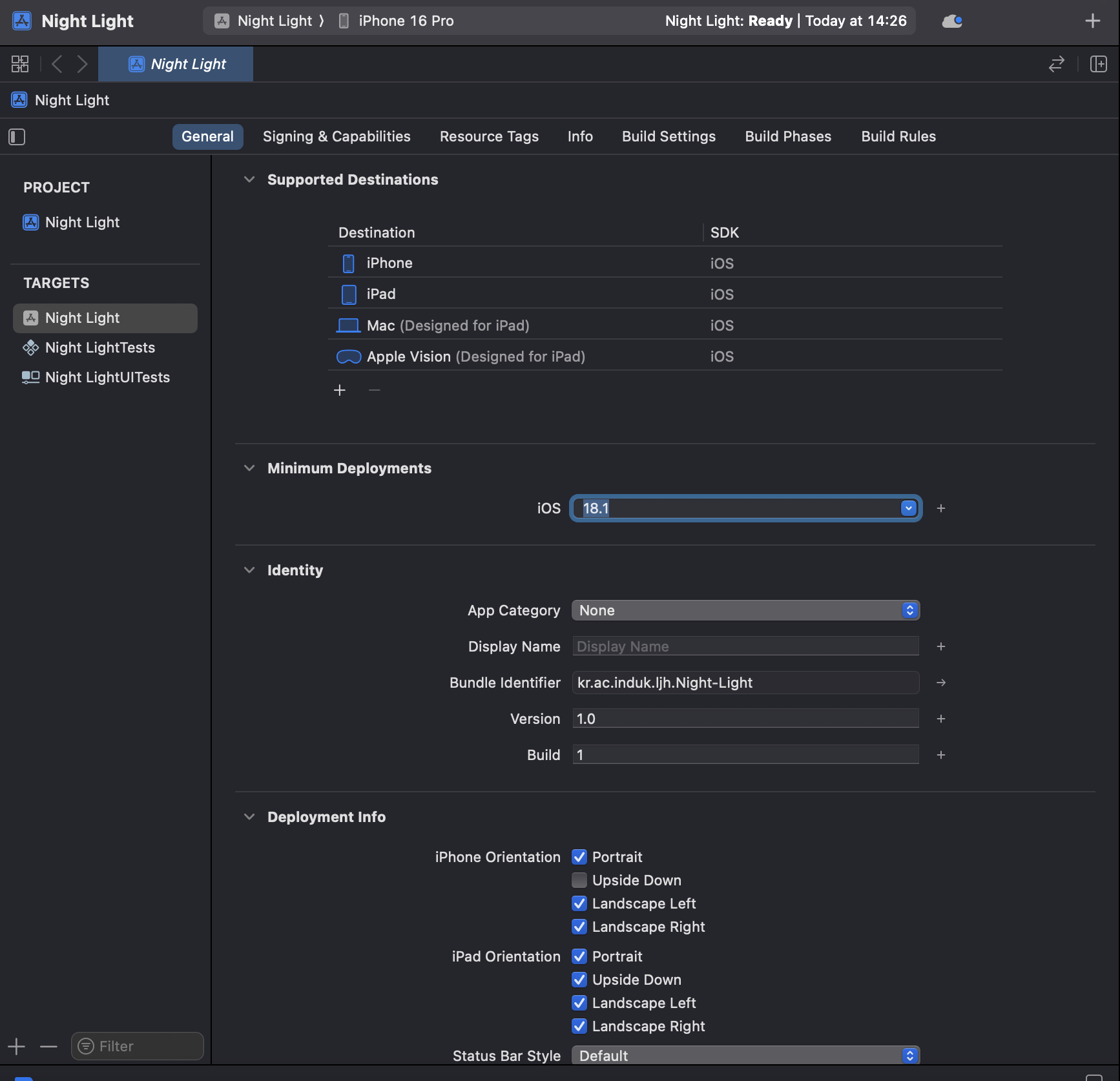The image size is (1120, 1081).
Task: Uncheck iPhone Portrait orientation
Action: click(579, 857)
